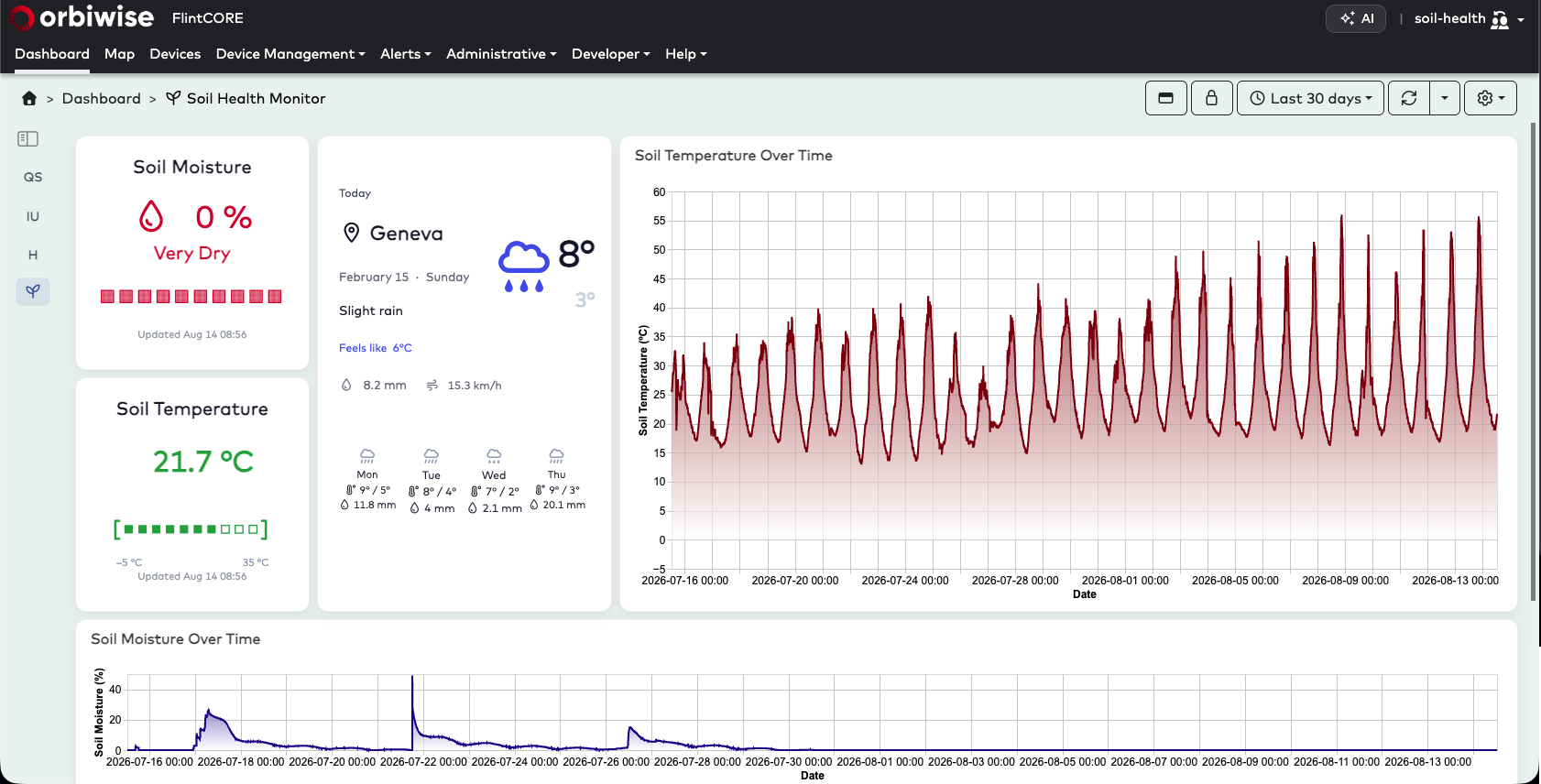
Task: Click the orbiwise logo
Action: pos(82,17)
